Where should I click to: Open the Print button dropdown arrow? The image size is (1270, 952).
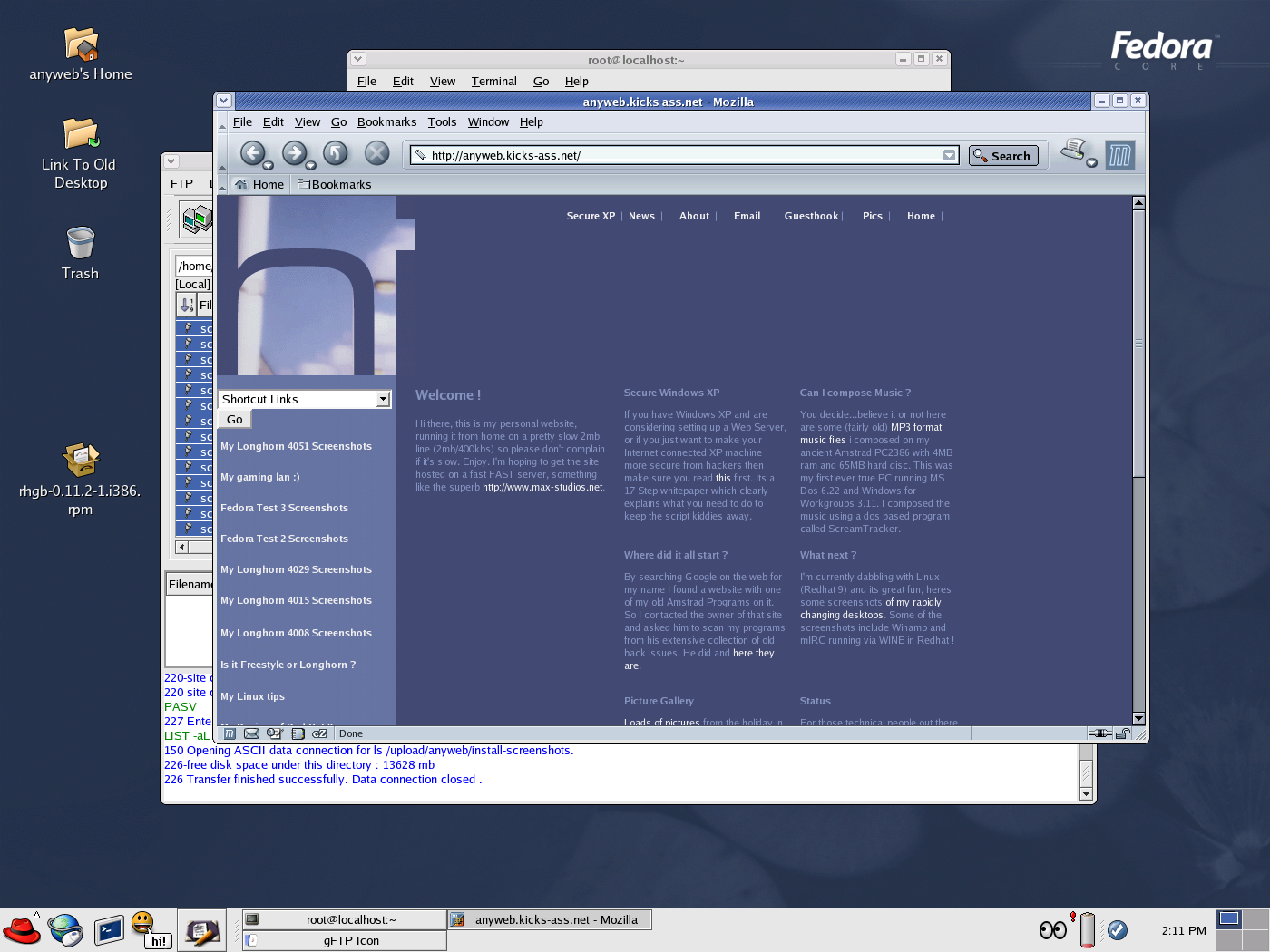click(1091, 162)
